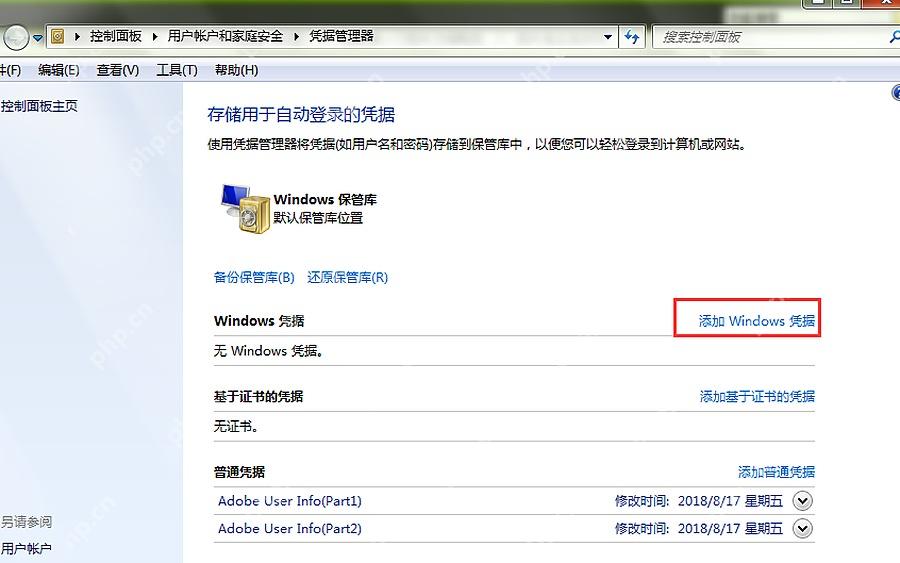Click the Control Panel icon in address bar
Screen dimensions: 900x563
pos(57,37)
